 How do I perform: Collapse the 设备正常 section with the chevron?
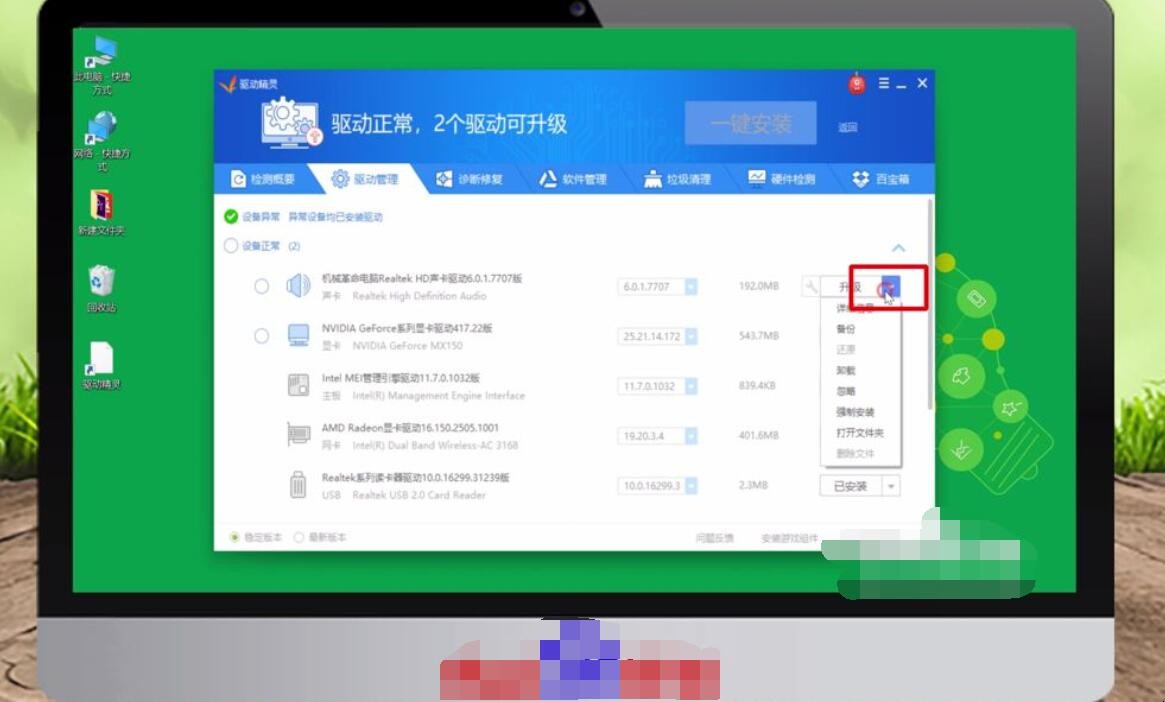898,247
